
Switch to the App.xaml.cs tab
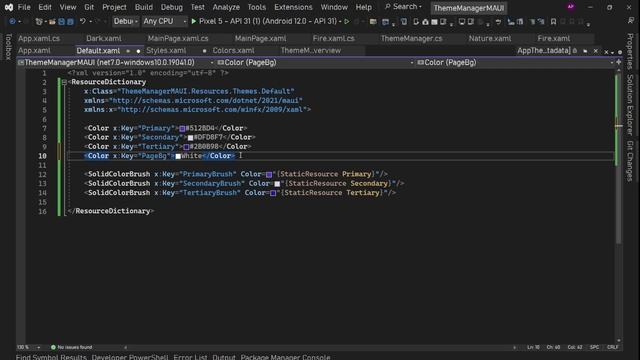39,38
